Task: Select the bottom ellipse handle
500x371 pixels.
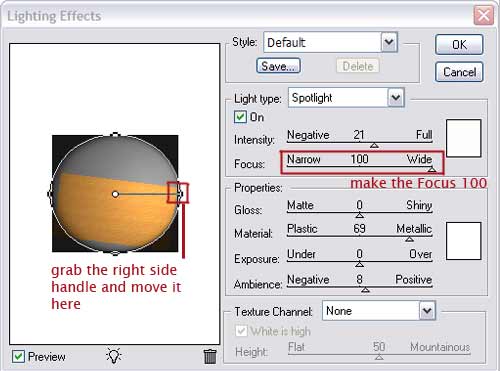Action: pos(115,253)
